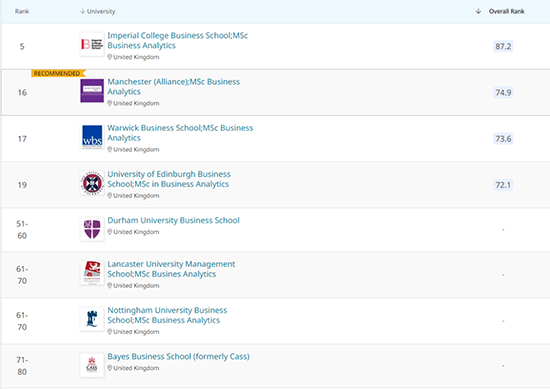This screenshot has width=550, height=389.
Task: Click the Durham University shield logo
Action: pos(92,229)
